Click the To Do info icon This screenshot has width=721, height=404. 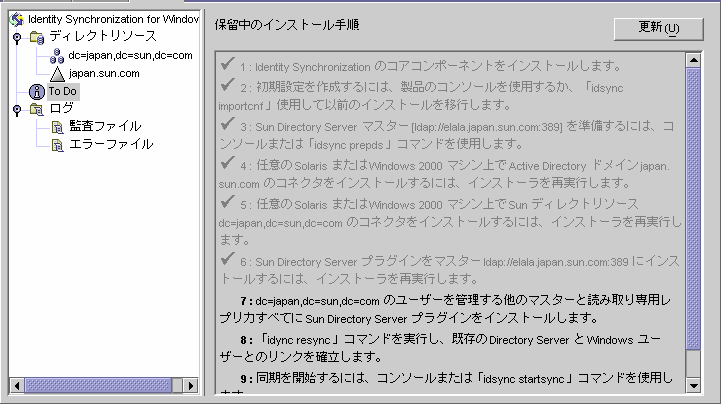(x=37, y=91)
